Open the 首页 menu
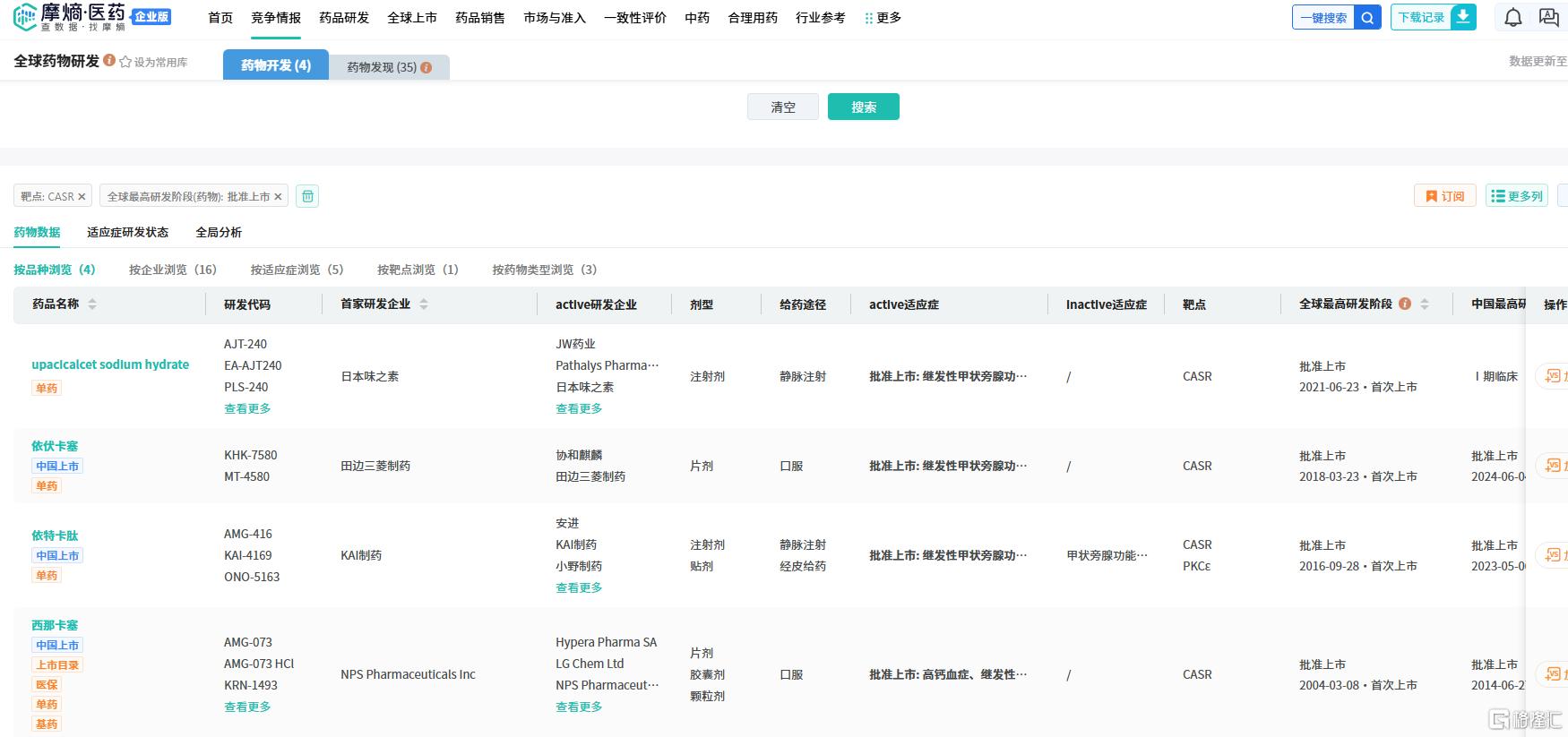 (220, 18)
